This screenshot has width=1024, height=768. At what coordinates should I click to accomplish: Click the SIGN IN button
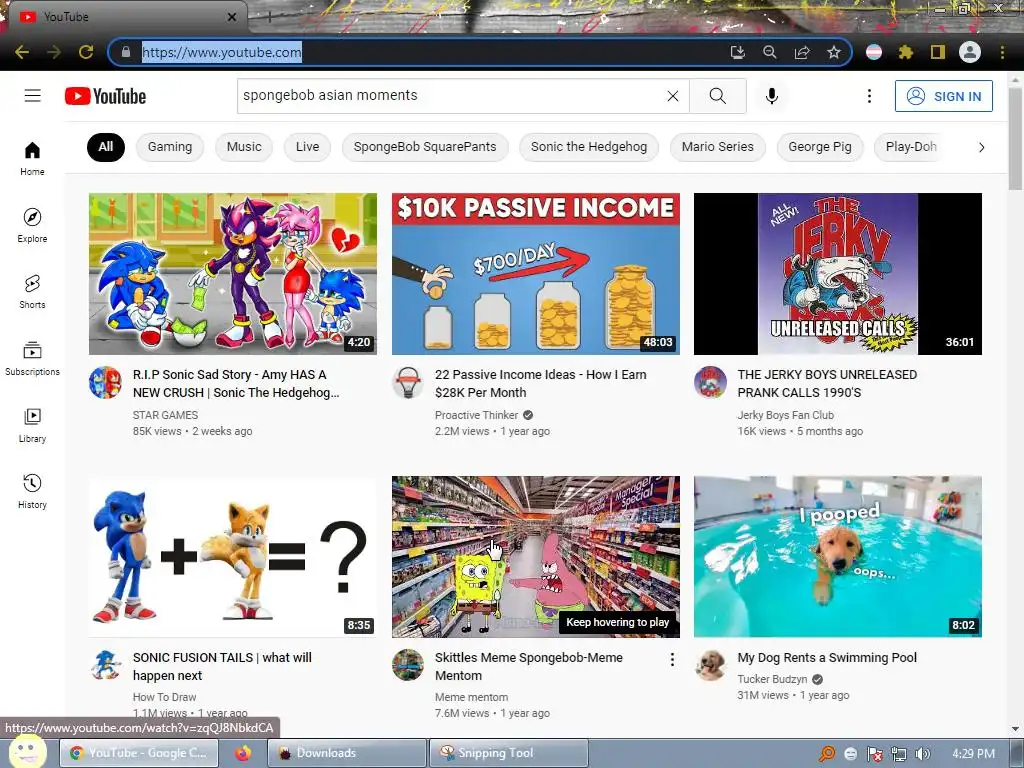tap(944, 96)
